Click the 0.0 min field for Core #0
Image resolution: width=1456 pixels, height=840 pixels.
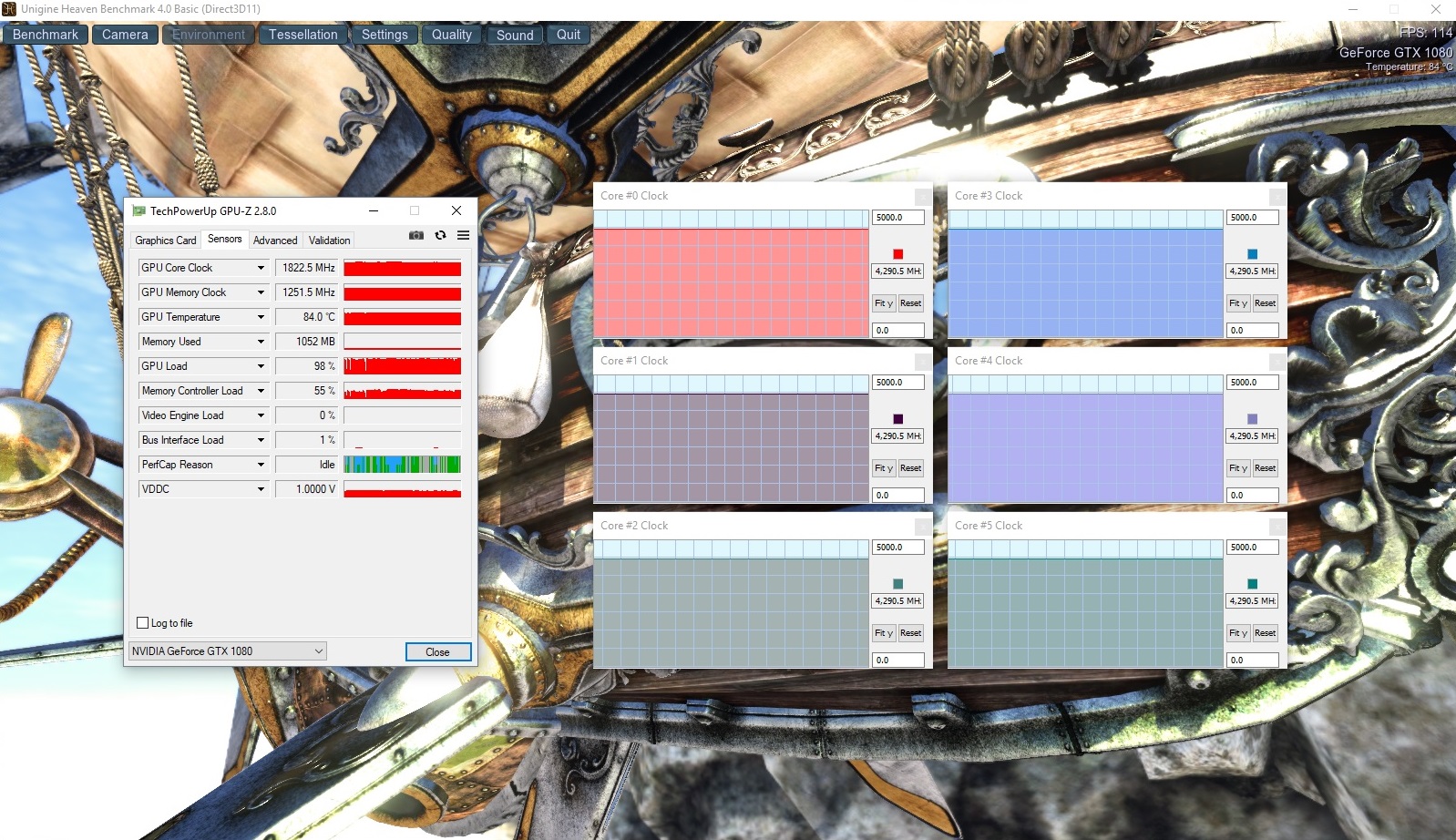coord(898,331)
